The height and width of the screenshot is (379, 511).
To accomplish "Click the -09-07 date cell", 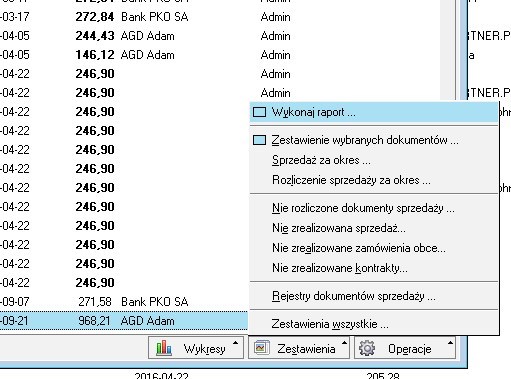I will [15, 302].
